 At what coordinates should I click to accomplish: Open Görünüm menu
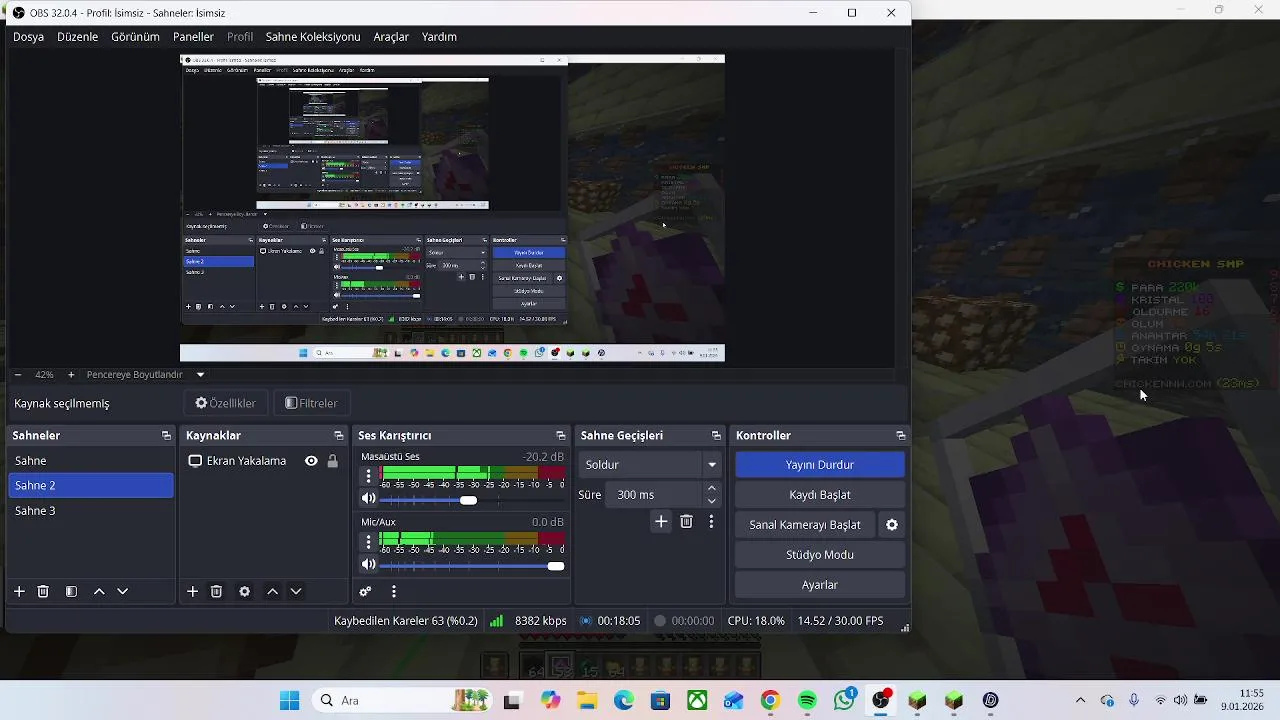[135, 37]
